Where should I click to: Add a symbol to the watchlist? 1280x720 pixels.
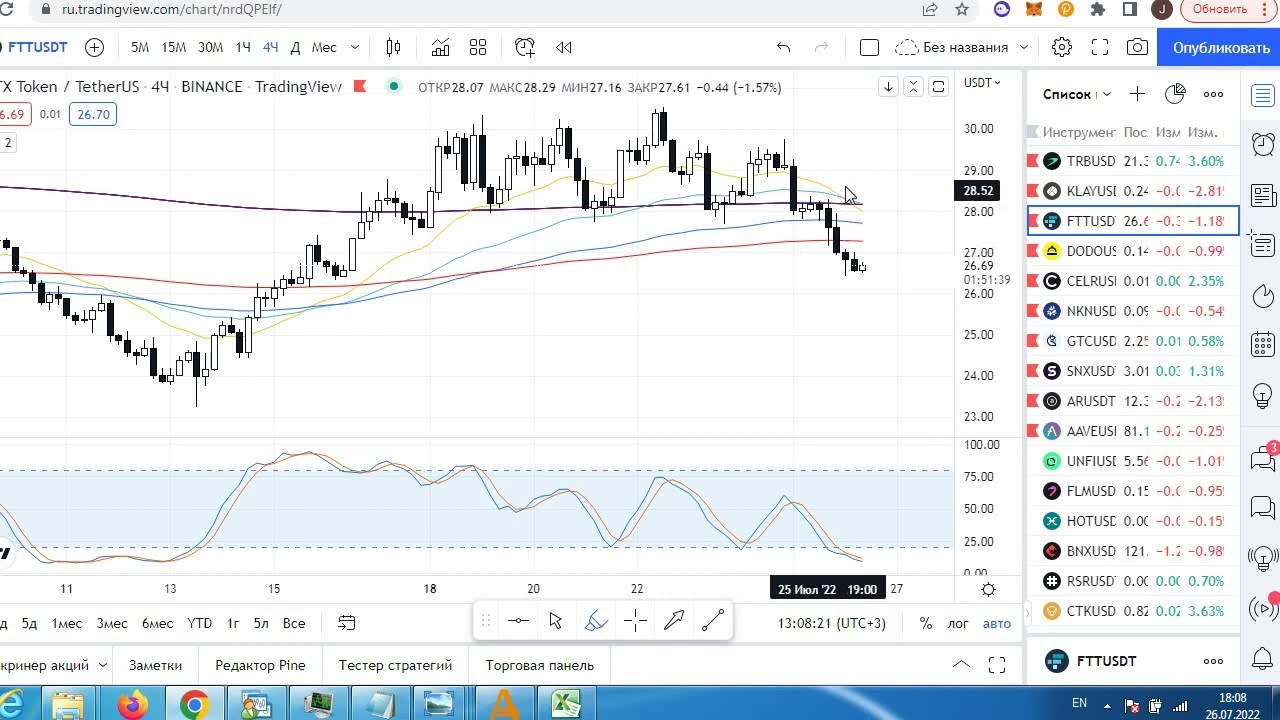tap(1137, 94)
